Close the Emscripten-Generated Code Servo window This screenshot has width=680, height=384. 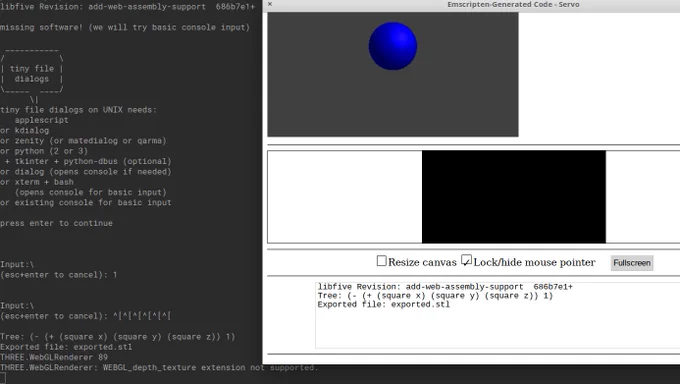pos(270,4)
